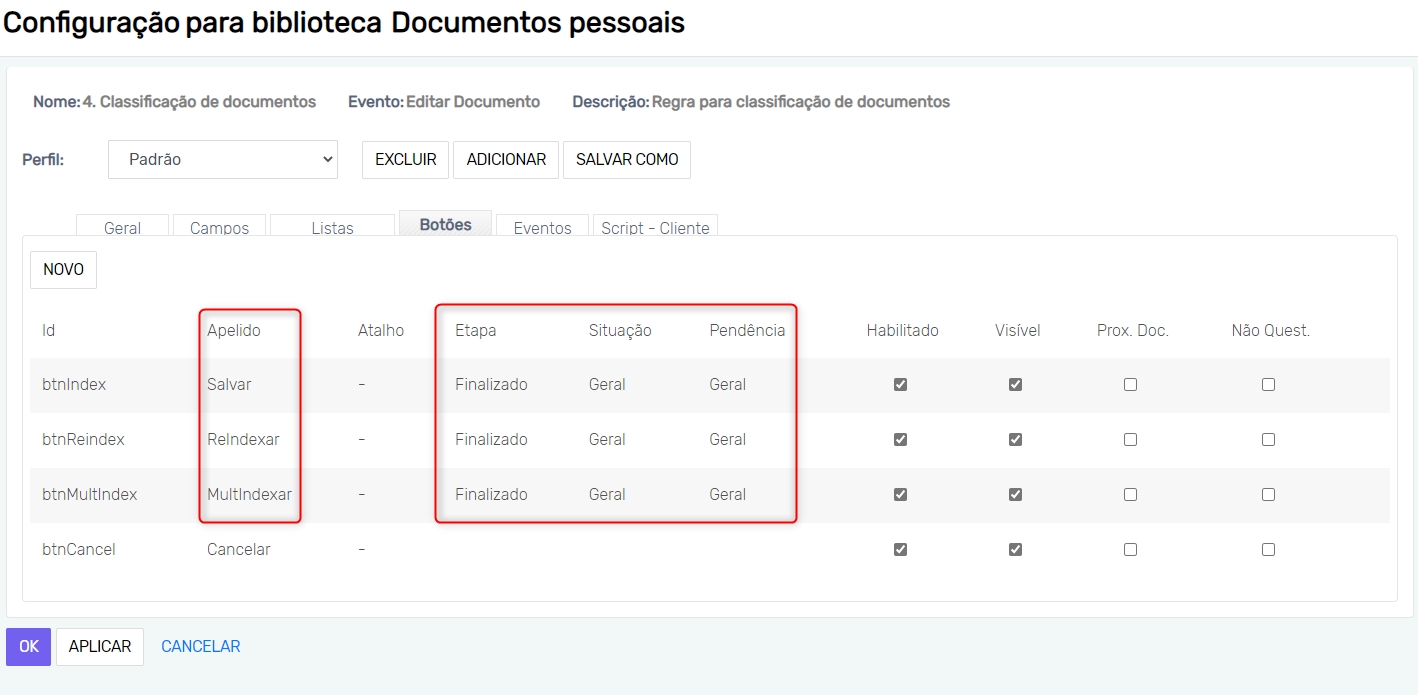Uncheck Visível for btnReindex row
The image size is (1418, 695).
[1015, 439]
